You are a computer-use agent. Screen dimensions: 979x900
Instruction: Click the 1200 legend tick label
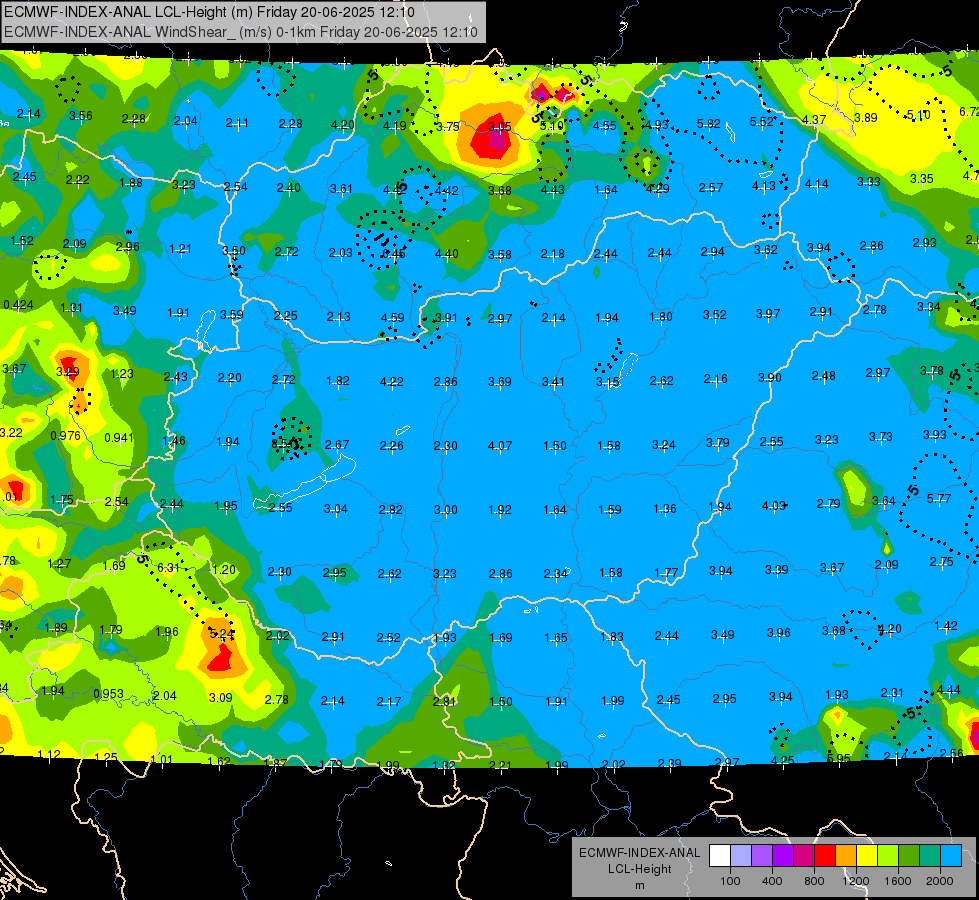(856, 881)
